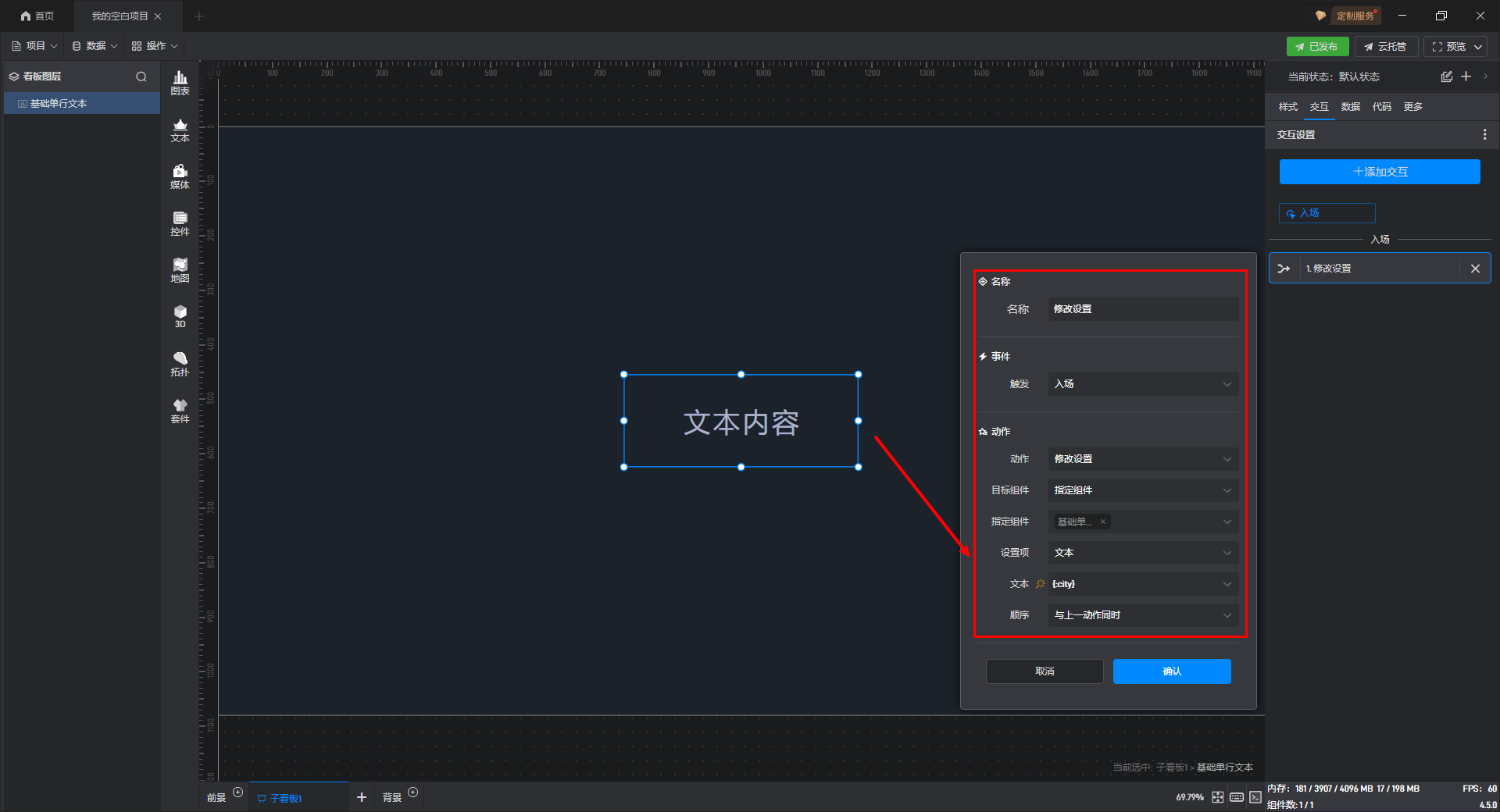
Task: Close the 我的空白项目 tab
Action: tap(158, 16)
